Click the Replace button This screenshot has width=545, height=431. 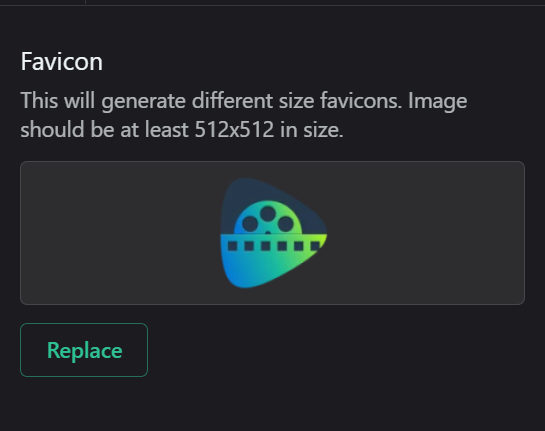click(x=84, y=350)
